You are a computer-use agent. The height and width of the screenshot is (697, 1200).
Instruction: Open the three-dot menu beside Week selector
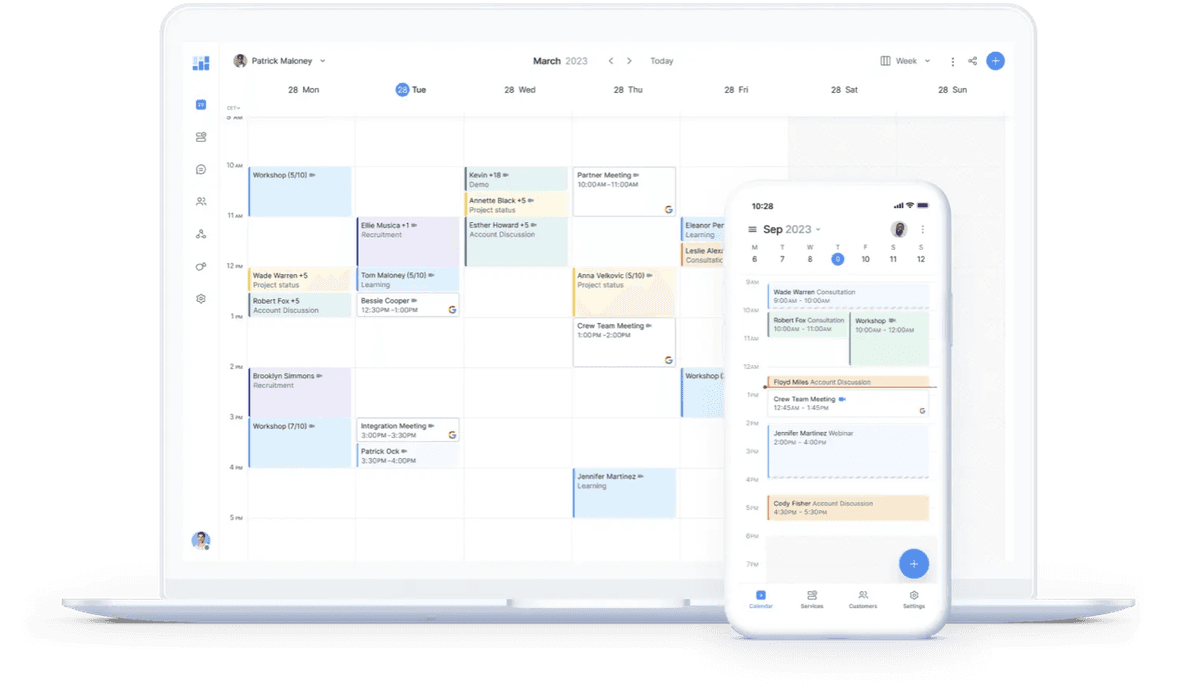952,61
